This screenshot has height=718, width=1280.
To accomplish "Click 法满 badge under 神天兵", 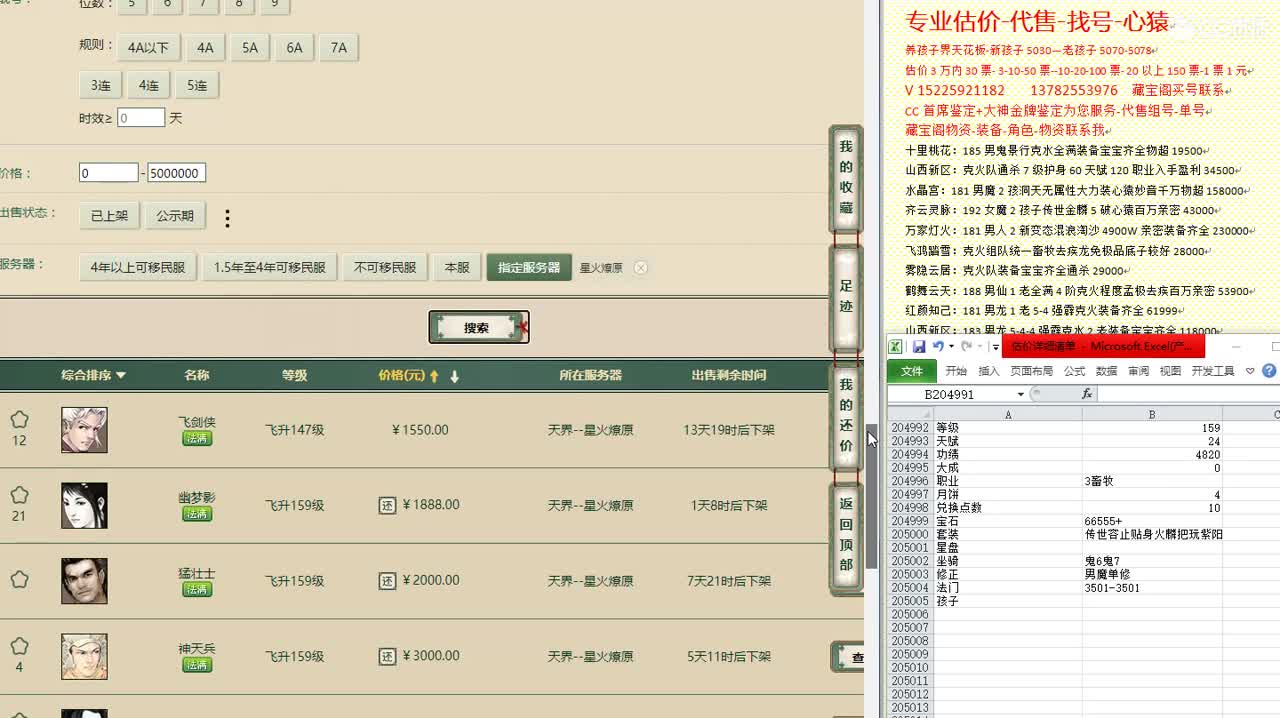I will 197,665.
